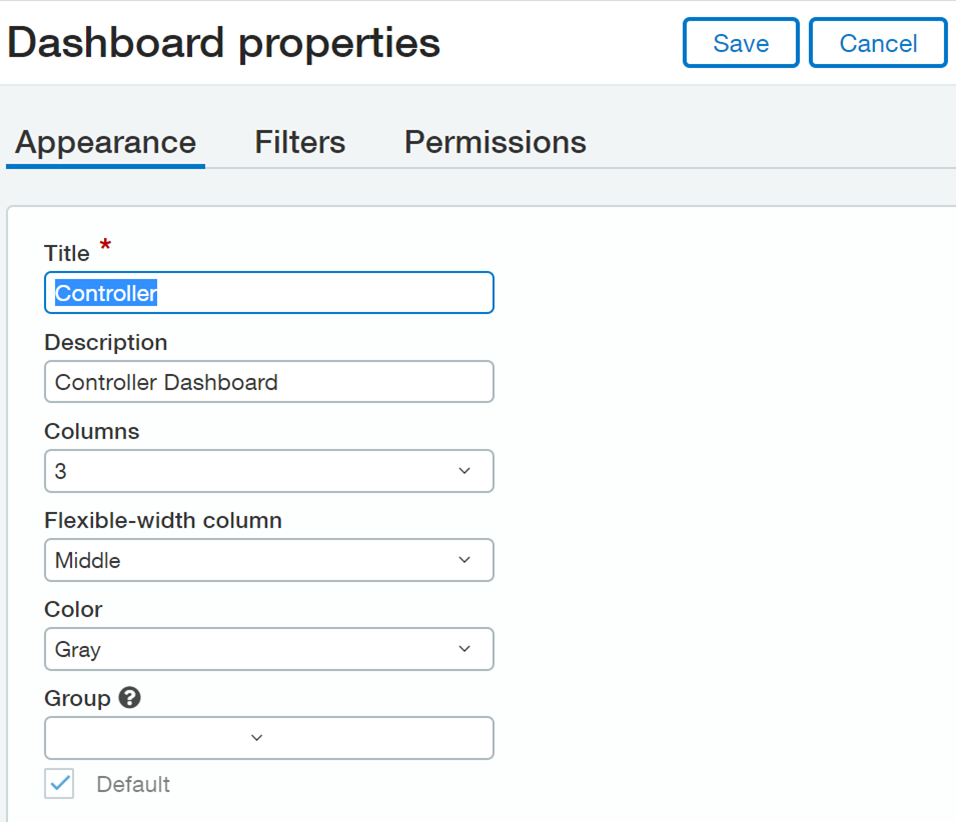Click the Flexible-width column chevron arrow
This screenshot has width=956, height=822.
pos(465,560)
